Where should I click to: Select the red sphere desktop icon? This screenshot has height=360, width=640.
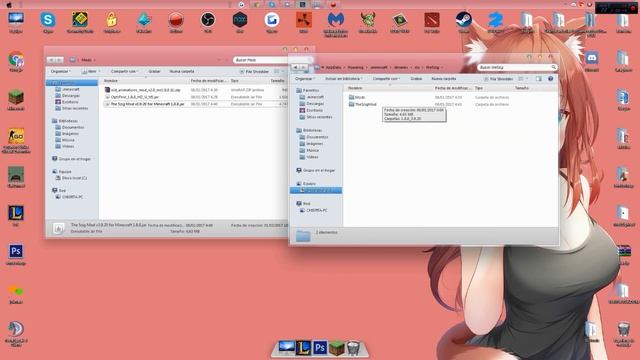176,20
